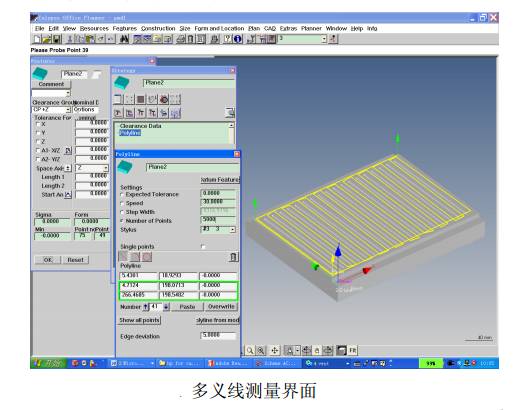Click the Fit view icon below CAD view
This screenshot has width=519, height=410.
coord(352,350)
